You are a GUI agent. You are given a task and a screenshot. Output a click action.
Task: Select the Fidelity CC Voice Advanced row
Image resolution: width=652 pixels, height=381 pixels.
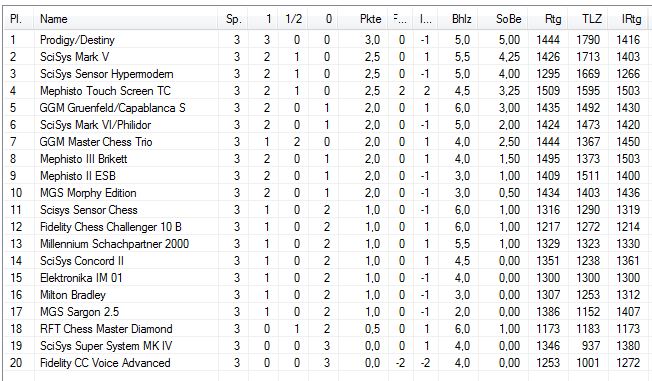(326, 363)
